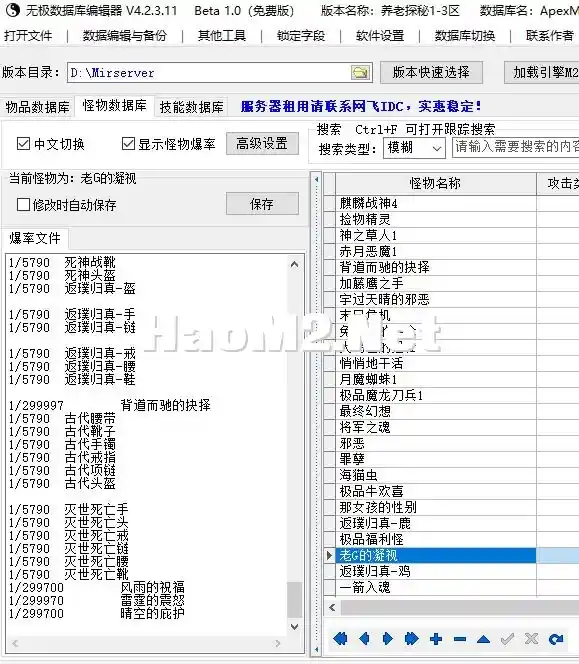Open the 搜索类型 模糊 dropdown
Screen dimensions: 579x664
pos(414,148)
